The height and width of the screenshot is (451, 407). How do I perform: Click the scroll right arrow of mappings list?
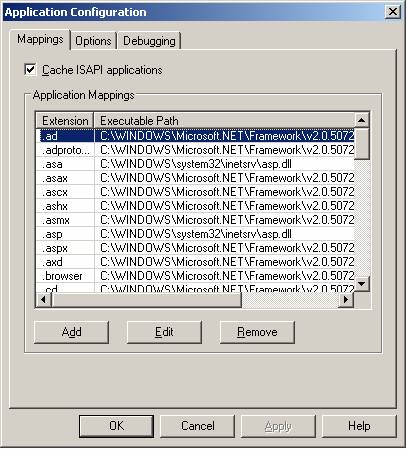(x=346, y=300)
